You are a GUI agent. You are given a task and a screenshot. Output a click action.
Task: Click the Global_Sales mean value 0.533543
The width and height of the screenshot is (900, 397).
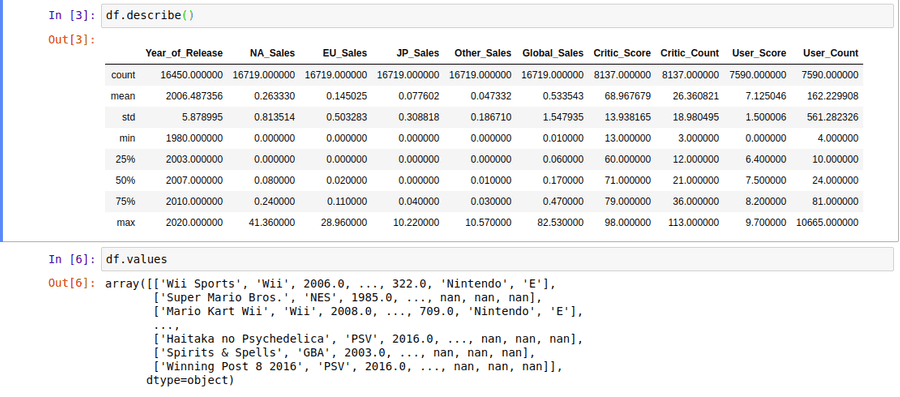tap(562, 96)
